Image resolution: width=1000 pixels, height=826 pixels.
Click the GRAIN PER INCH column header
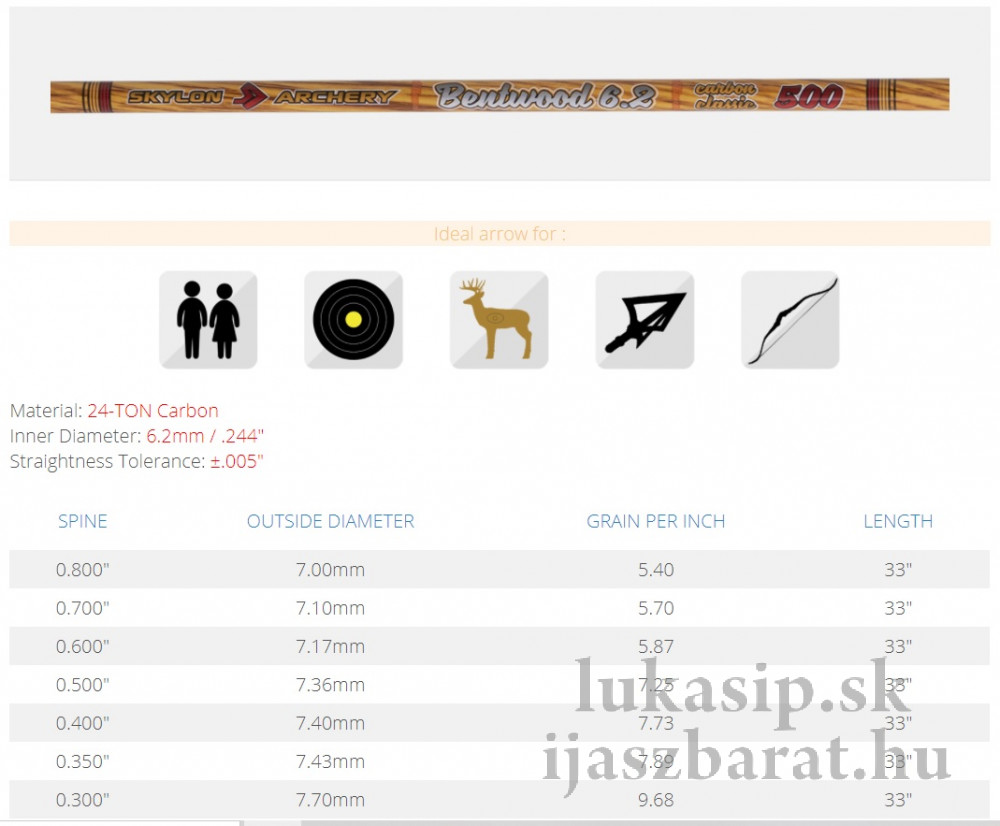[x=656, y=521]
